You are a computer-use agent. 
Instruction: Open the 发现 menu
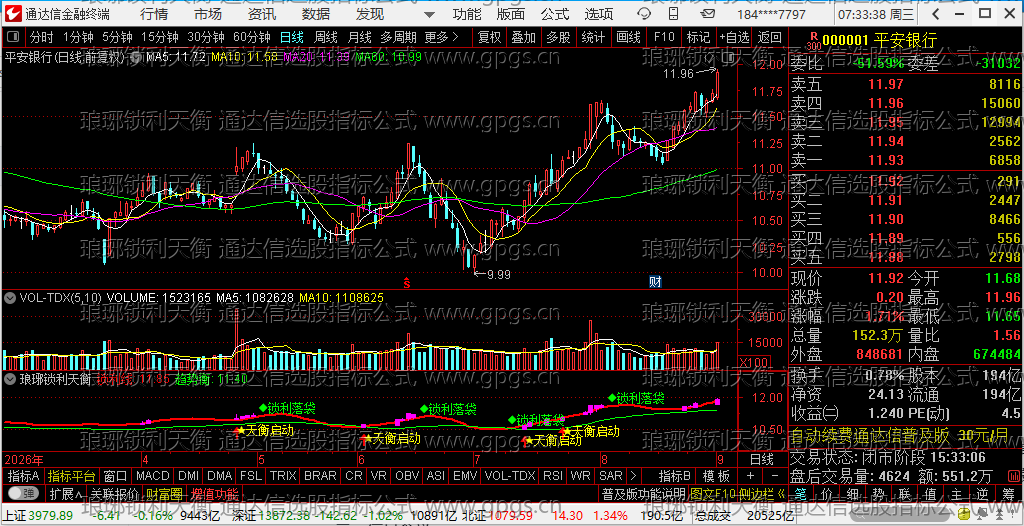370,14
